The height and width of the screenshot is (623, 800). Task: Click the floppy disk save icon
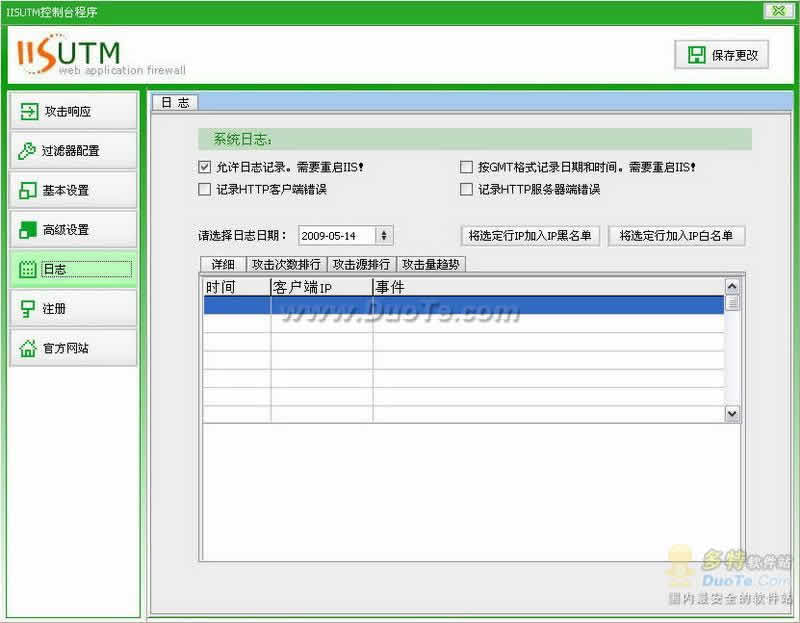click(x=696, y=55)
